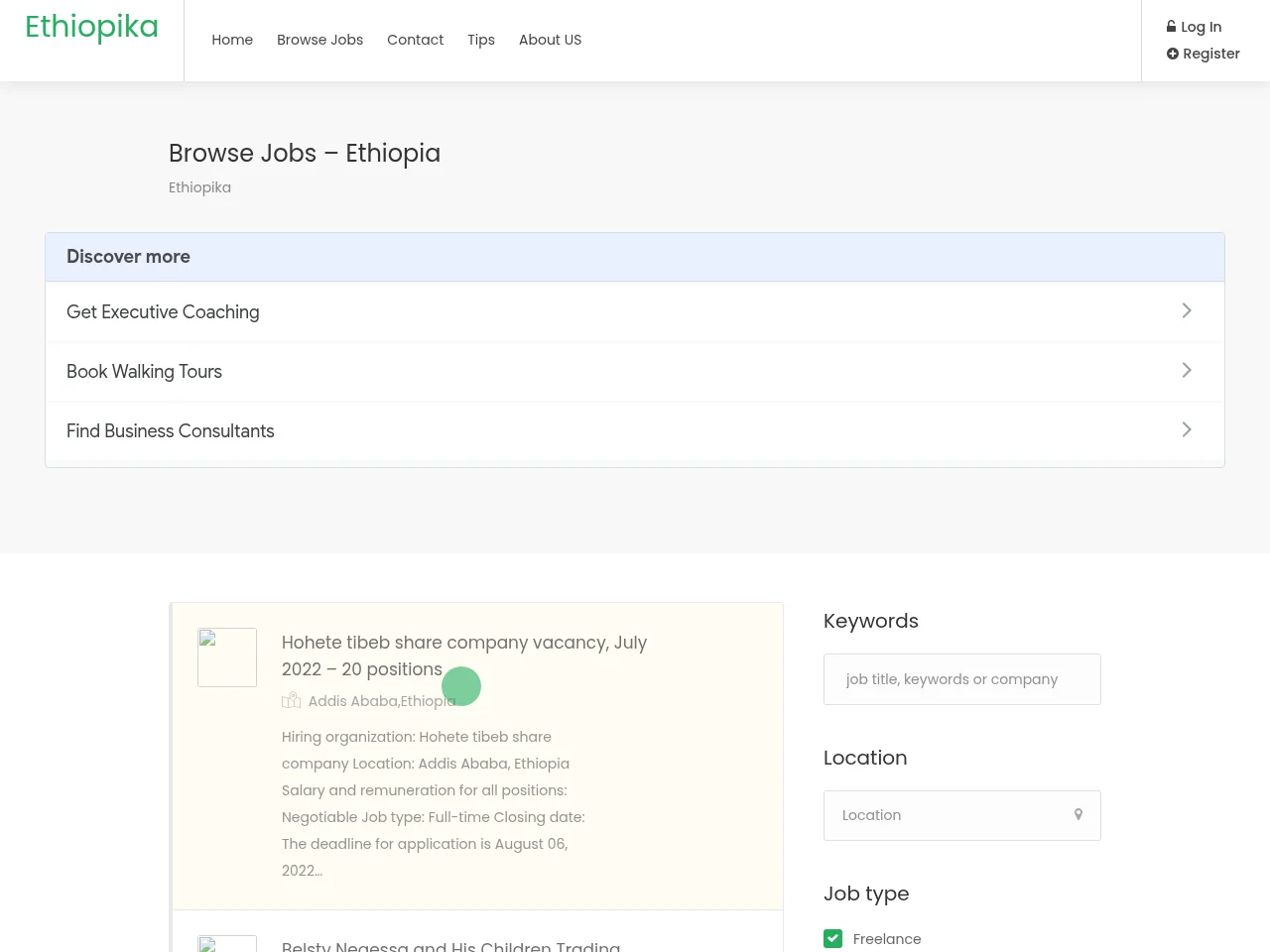Image resolution: width=1270 pixels, height=952 pixels.
Task: Click the Hohete tibeb company logo thumbnail
Action: [x=227, y=657]
